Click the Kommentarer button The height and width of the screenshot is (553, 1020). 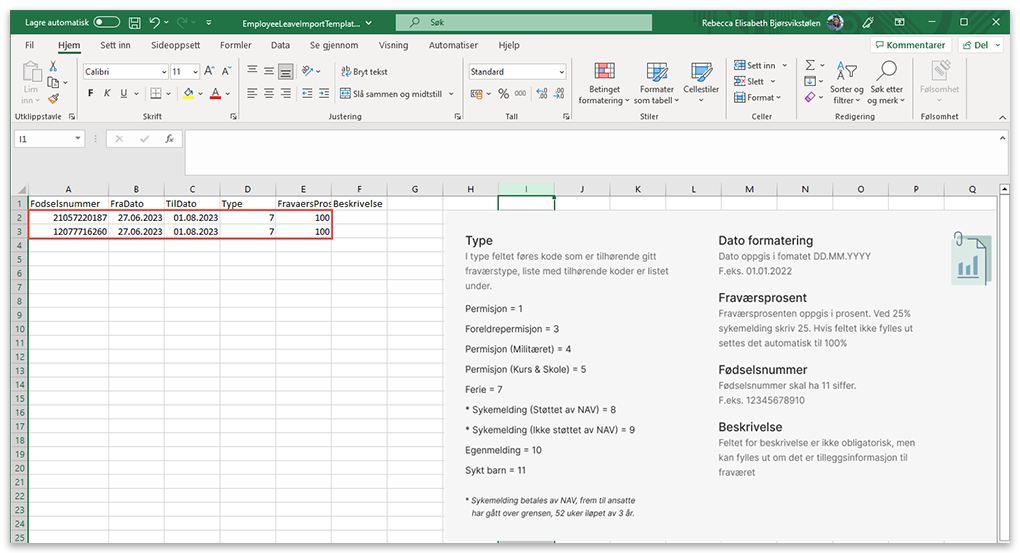pyautogui.click(x=909, y=45)
